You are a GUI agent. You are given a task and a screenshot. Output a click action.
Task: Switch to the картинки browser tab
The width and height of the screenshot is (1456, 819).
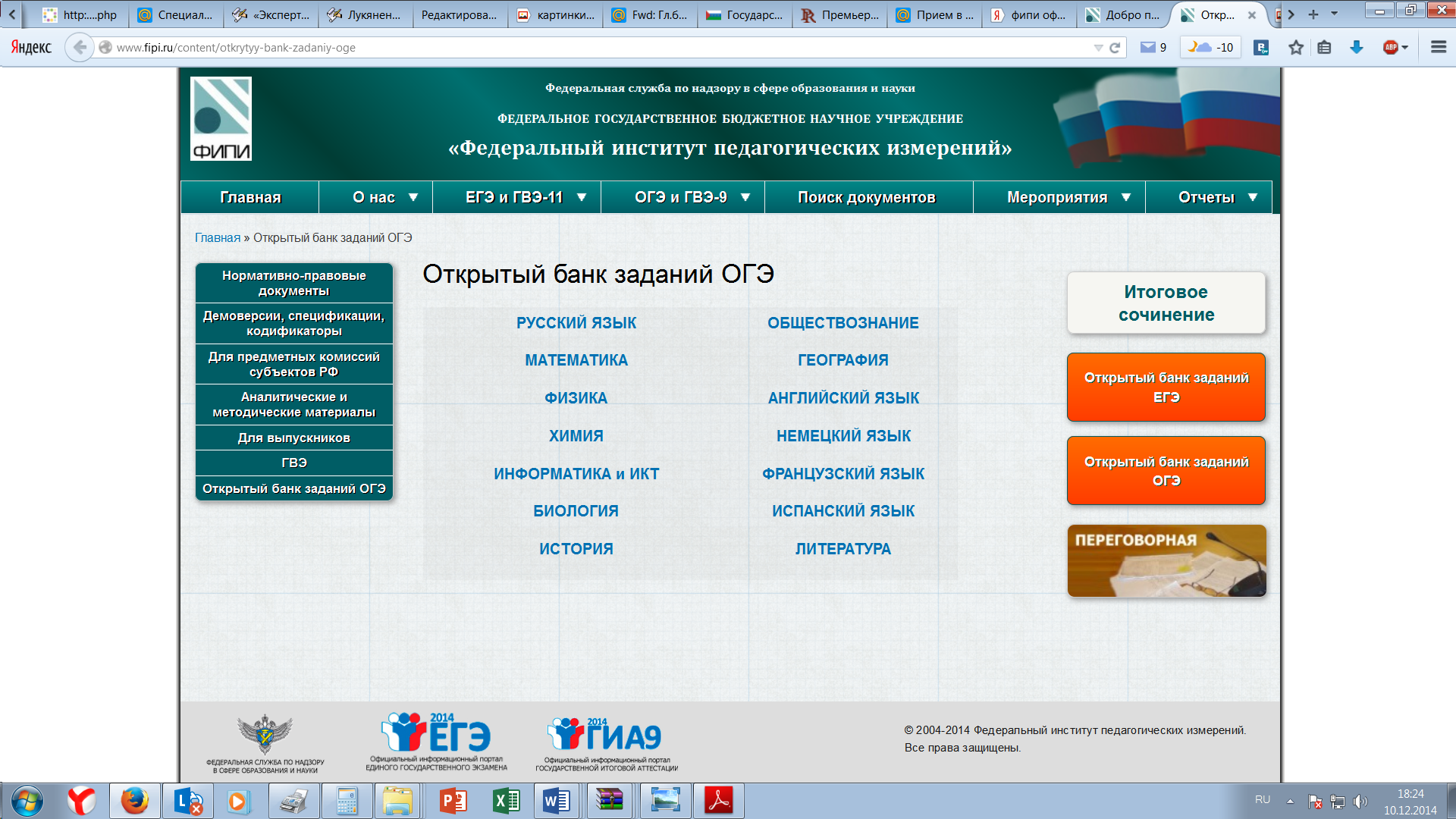coord(556,14)
